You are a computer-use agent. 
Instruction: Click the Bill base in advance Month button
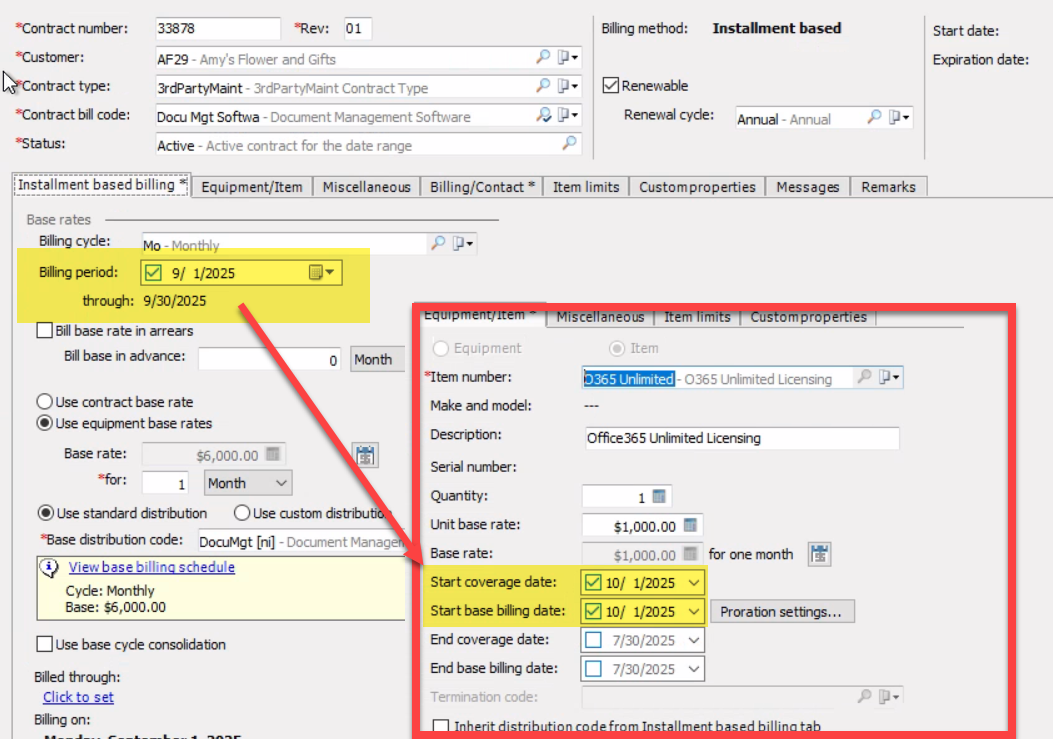point(378,359)
